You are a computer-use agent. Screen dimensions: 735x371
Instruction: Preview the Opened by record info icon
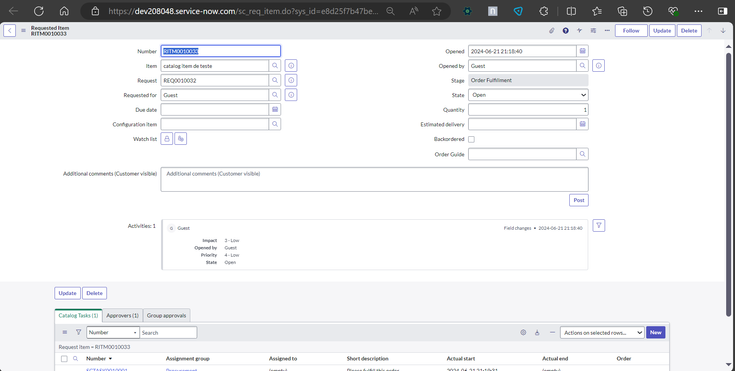tap(599, 66)
